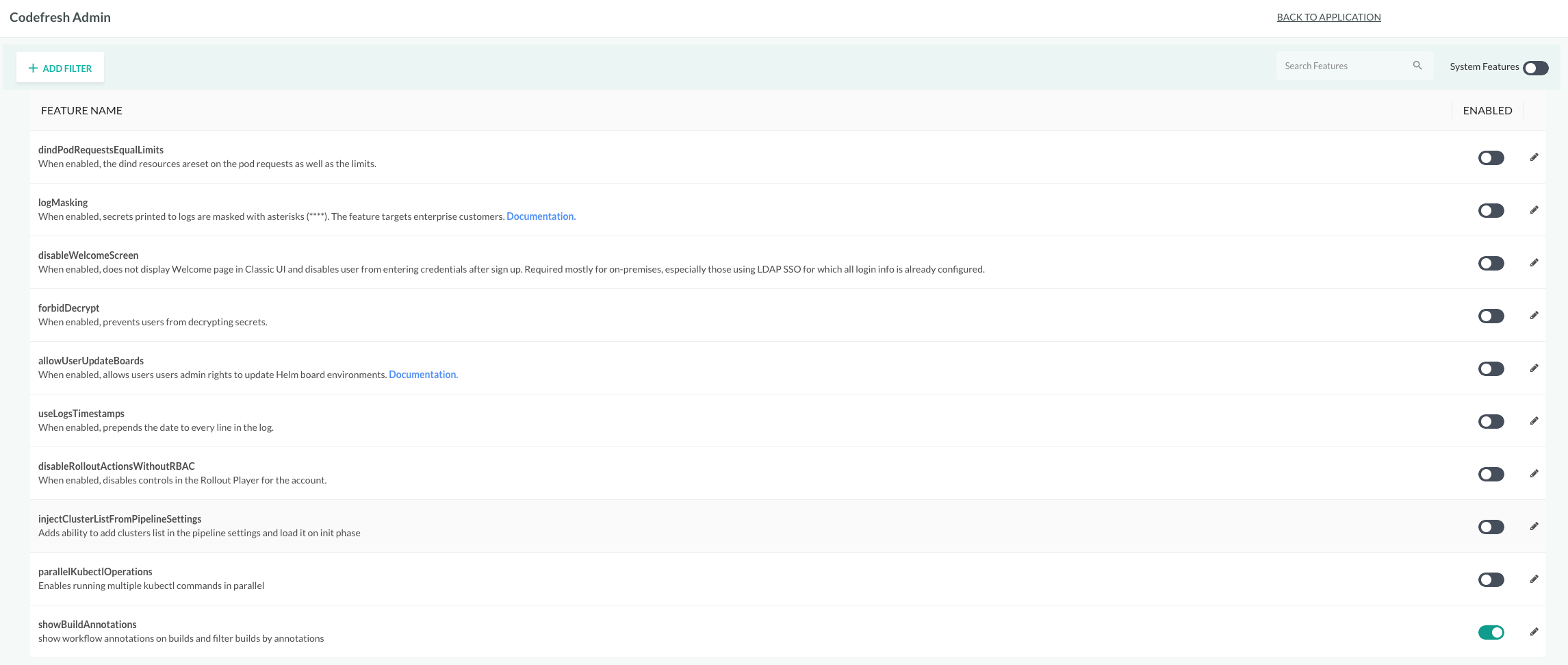The height and width of the screenshot is (665, 1568).
Task: Disable the showBuildAnnotations toggle
Action: pos(1491,633)
